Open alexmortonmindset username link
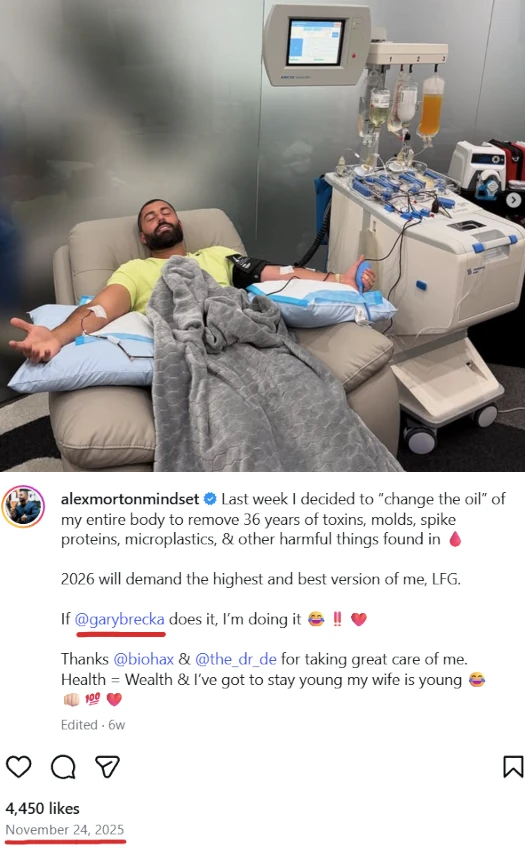This screenshot has width=525, height=848. coord(130,499)
